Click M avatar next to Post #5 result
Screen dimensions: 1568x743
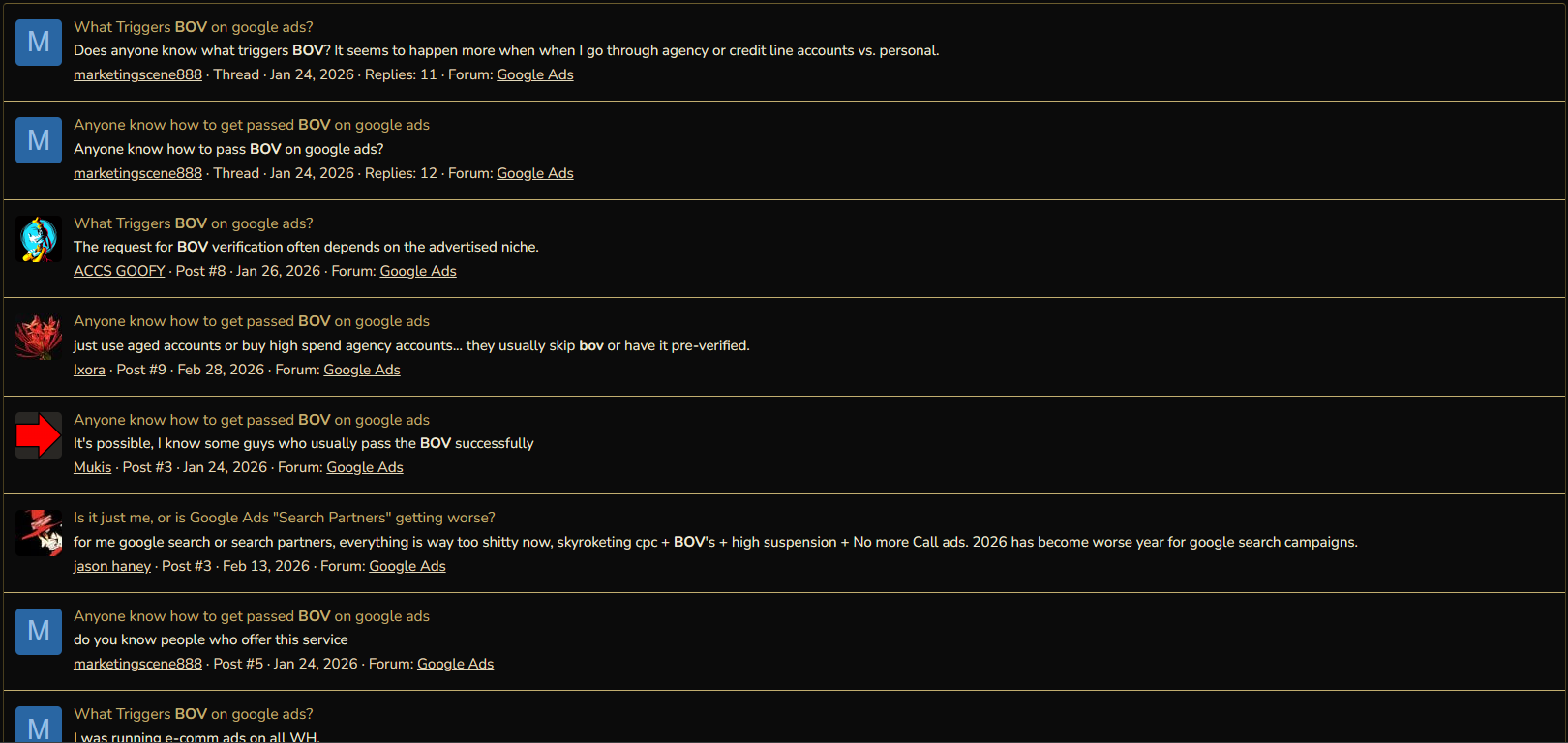tap(39, 632)
